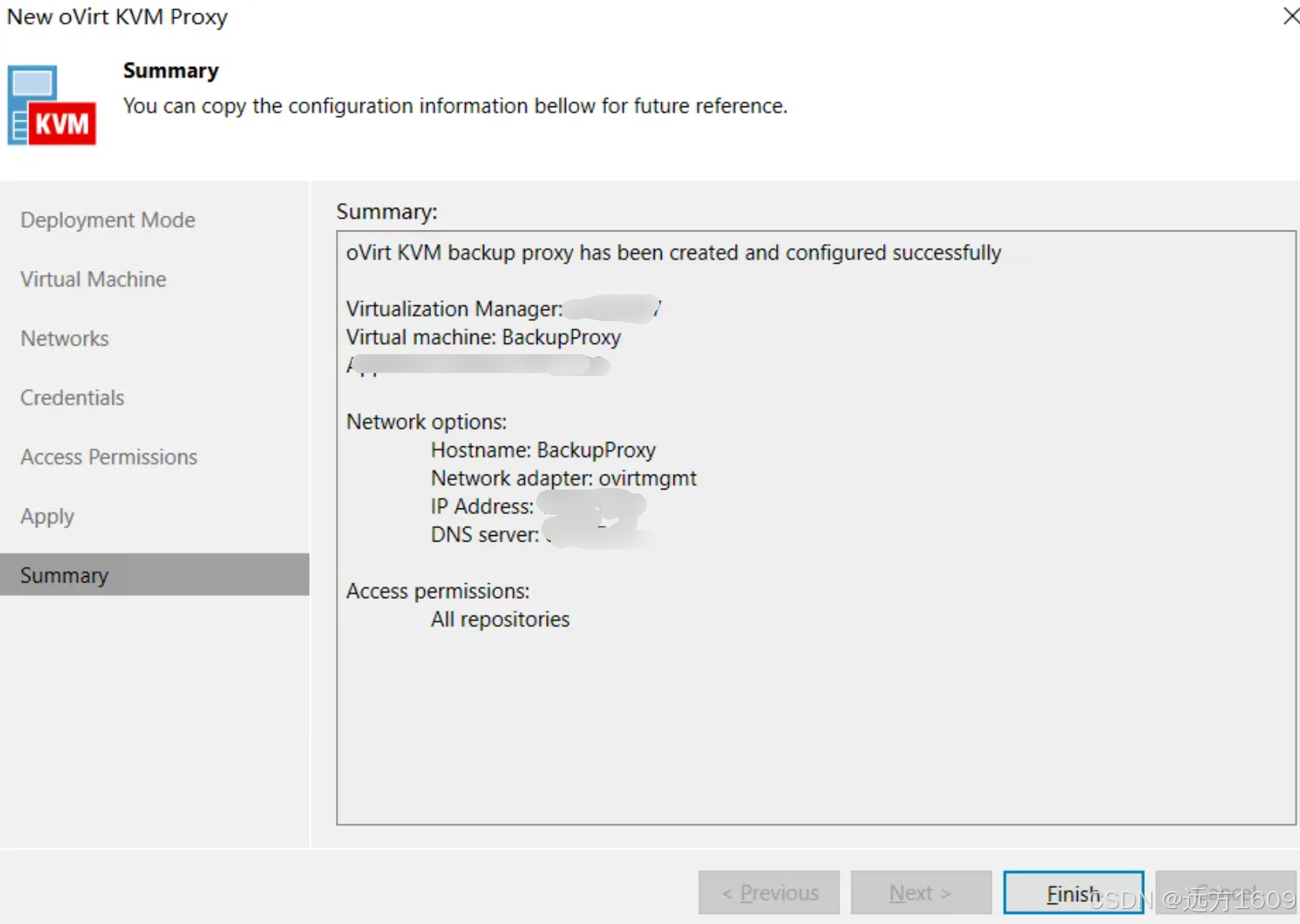Click the 'All repositories' entry

tap(500, 619)
